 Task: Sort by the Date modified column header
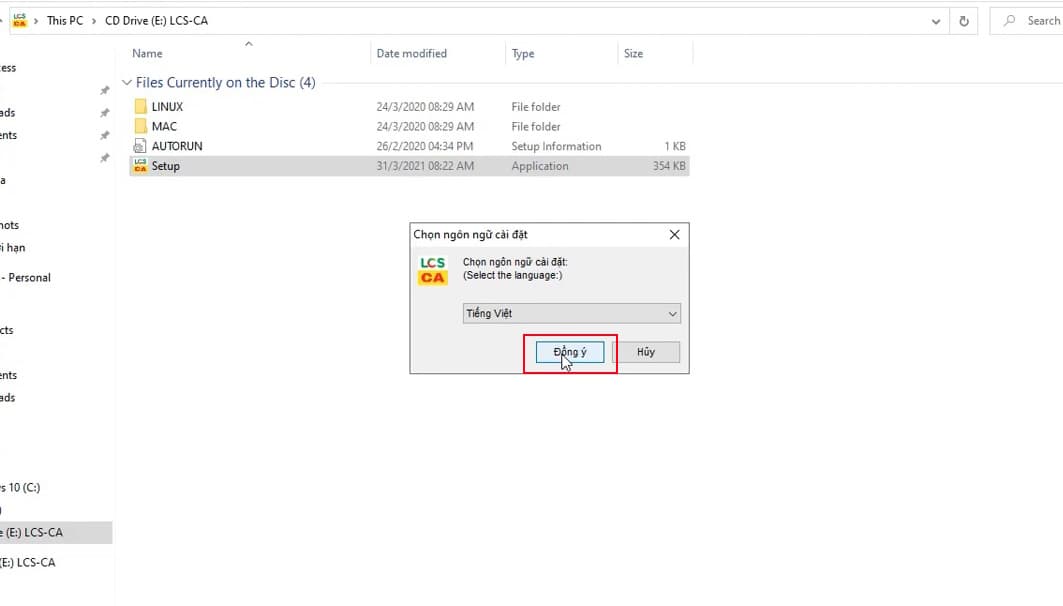(x=411, y=54)
